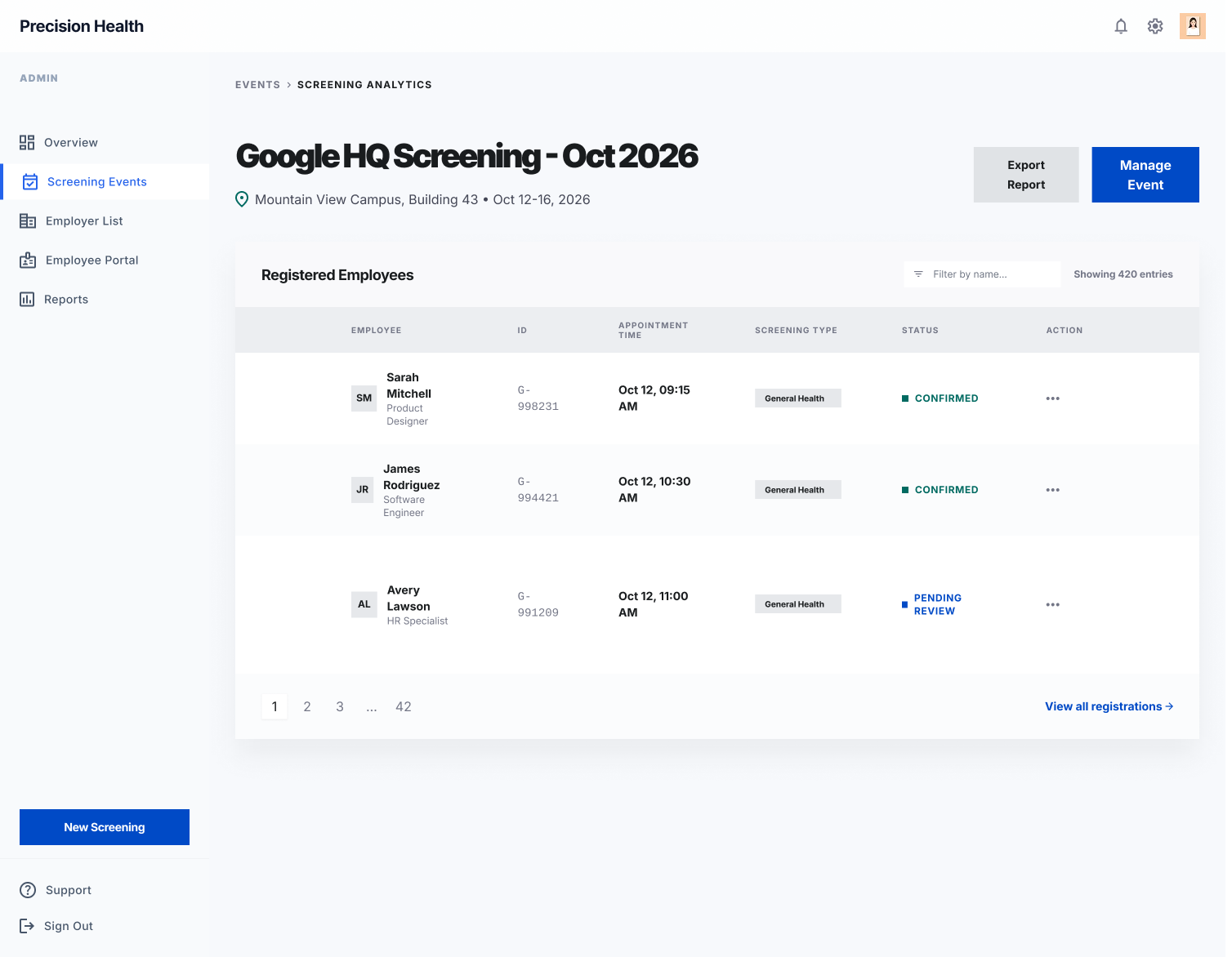1232x957 pixels.
Task: Click Sign Out text
Action: (x=69, y=926)
